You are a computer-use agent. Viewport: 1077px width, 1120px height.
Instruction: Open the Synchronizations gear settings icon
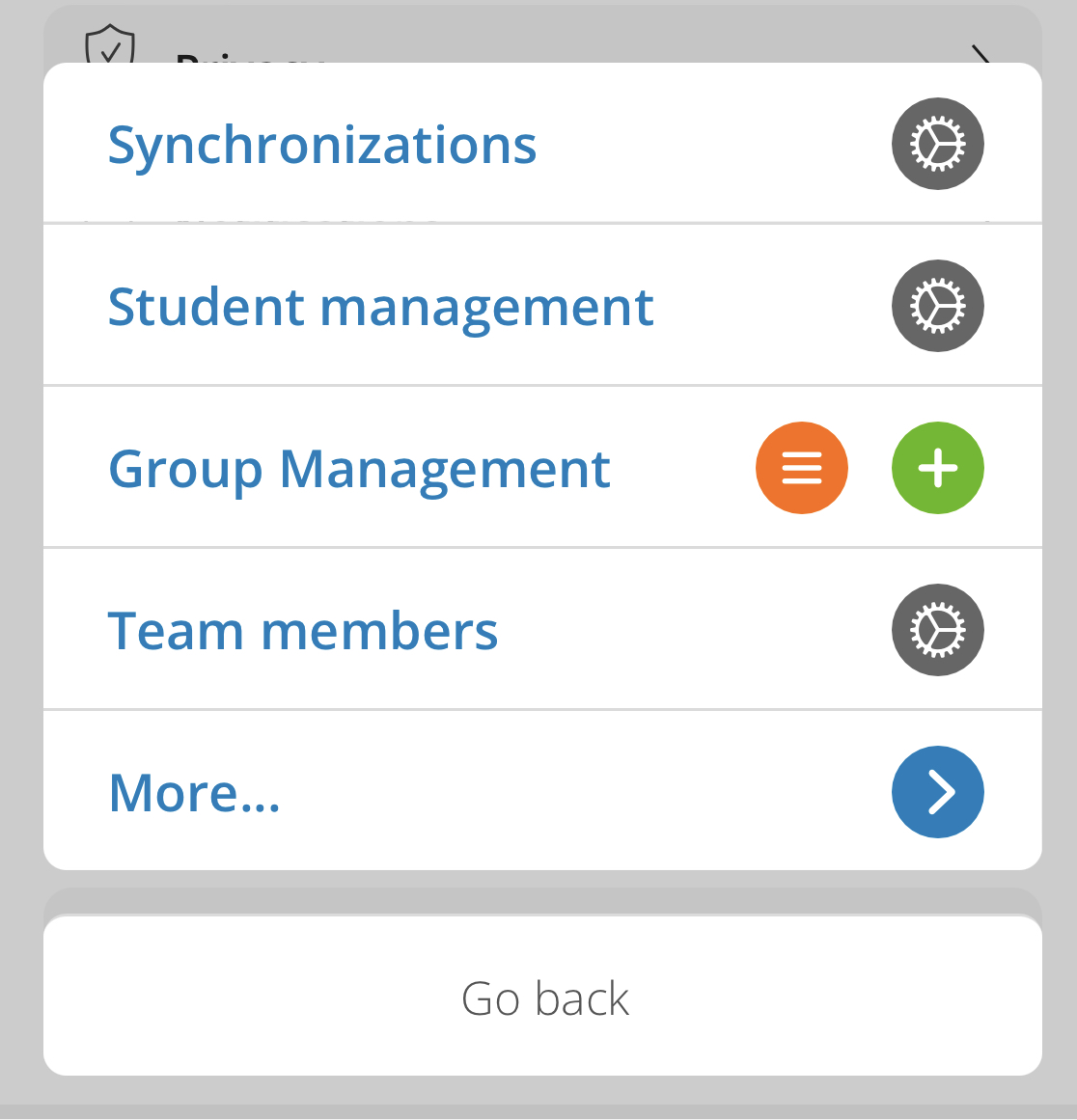pyautogui.click(x=938, y=144)
